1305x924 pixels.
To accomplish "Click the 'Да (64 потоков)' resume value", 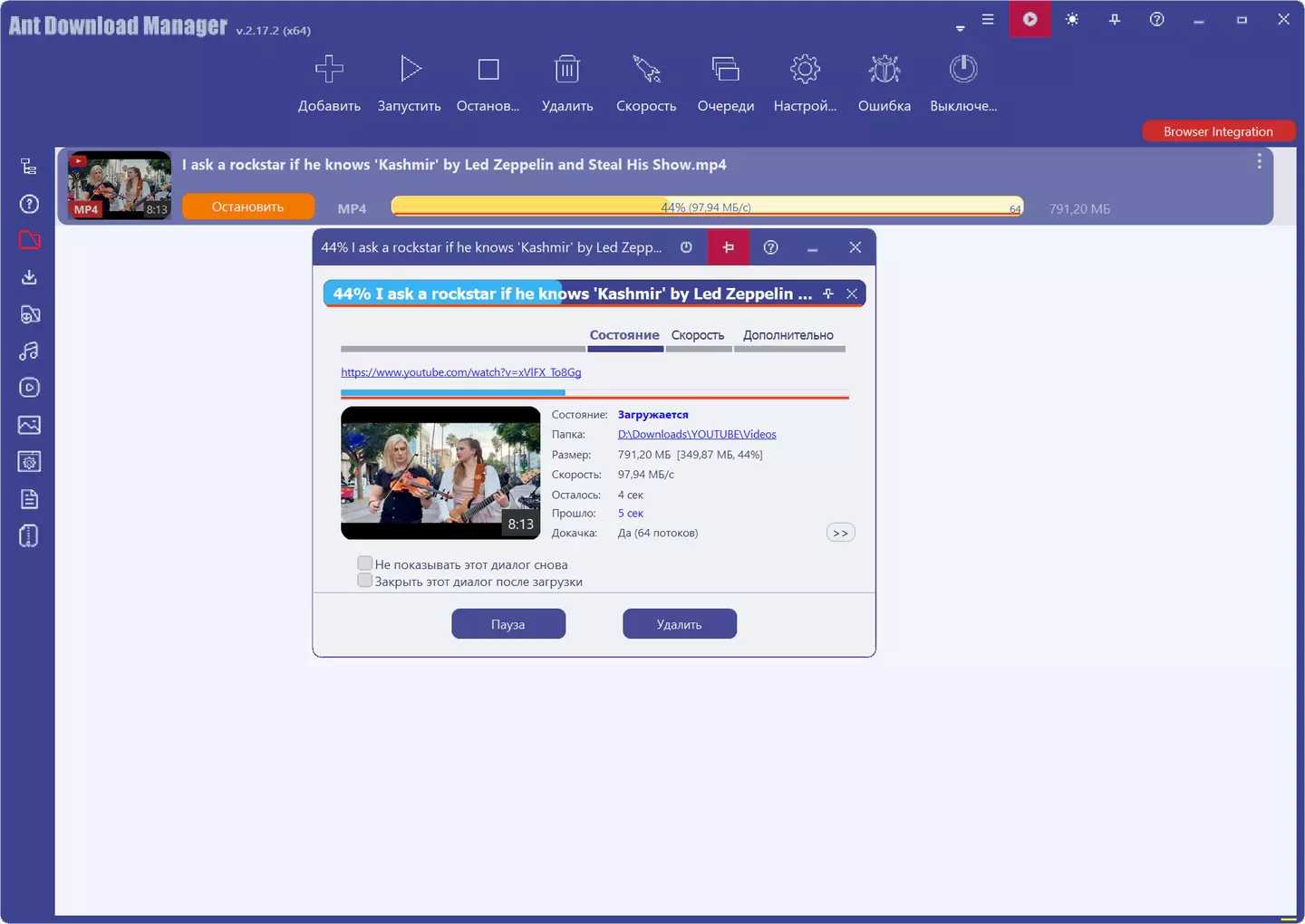I will point(658,534).
